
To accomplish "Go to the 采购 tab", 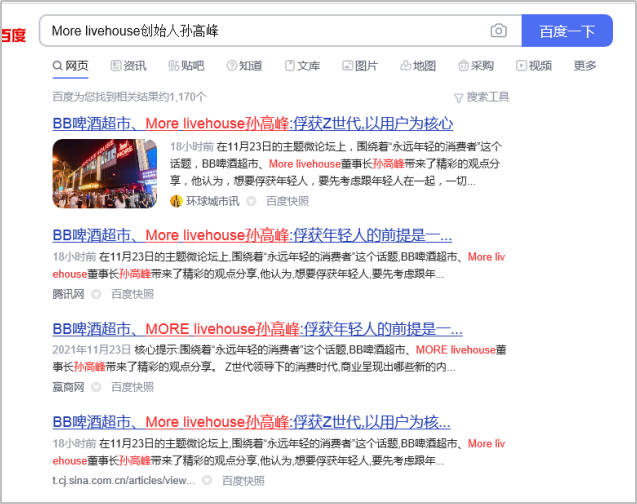I will pos(475,66).
